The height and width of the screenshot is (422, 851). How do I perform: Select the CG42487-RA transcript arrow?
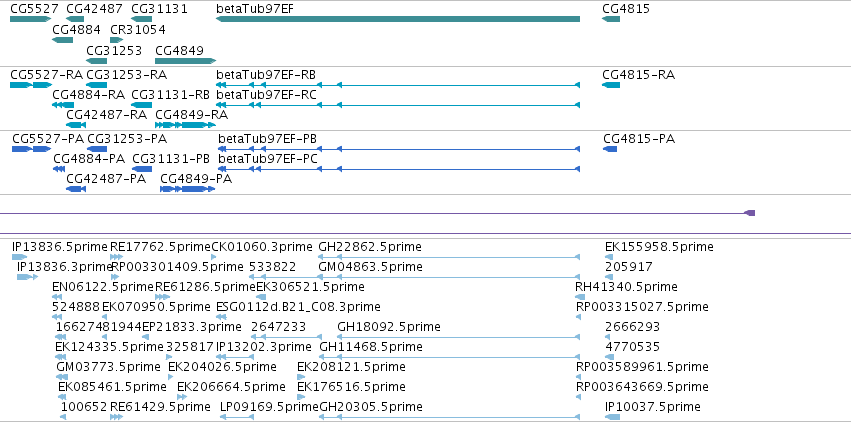tap(76, 125)
